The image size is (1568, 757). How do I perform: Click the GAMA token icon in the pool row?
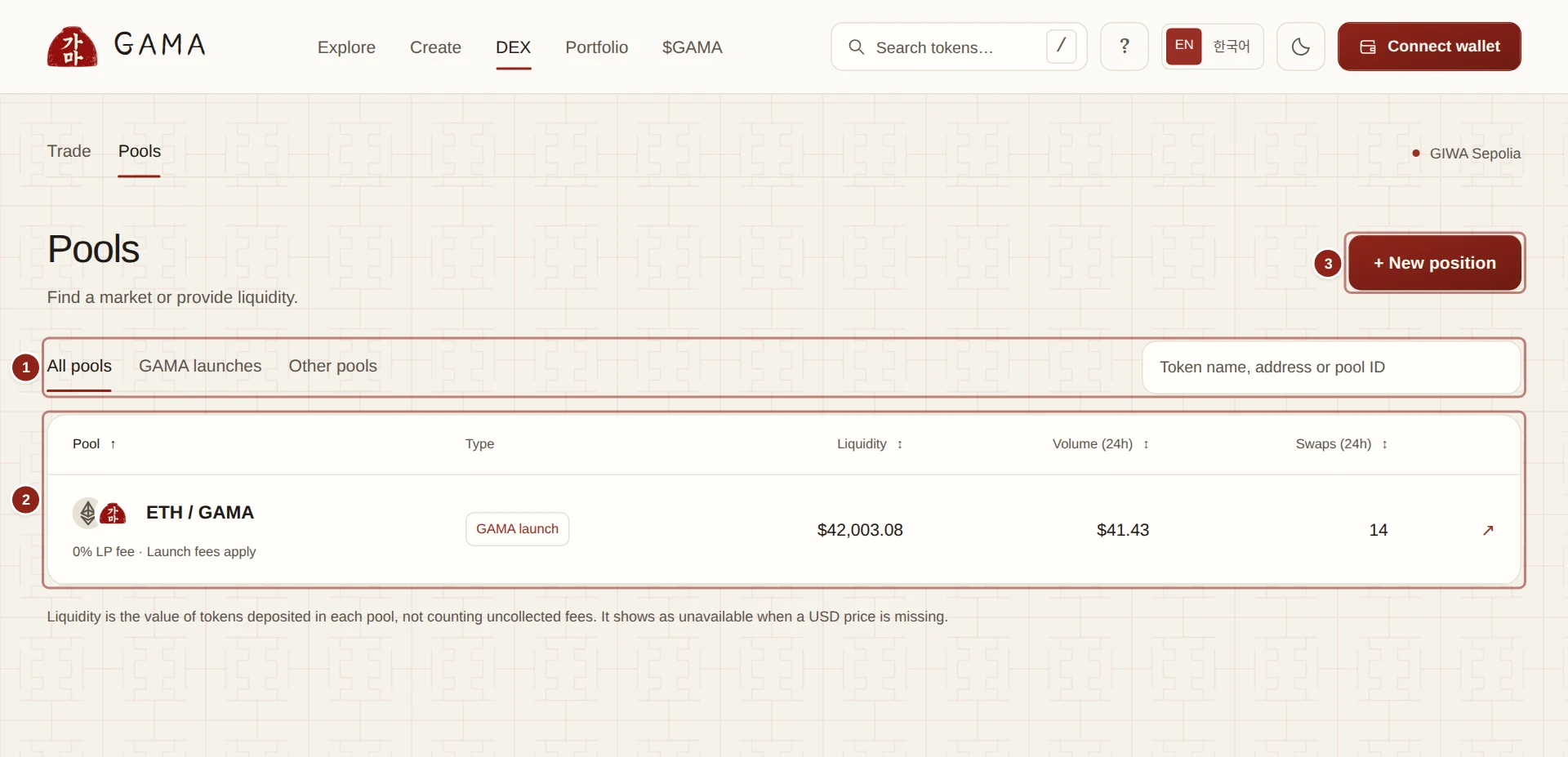click(113, 514)
